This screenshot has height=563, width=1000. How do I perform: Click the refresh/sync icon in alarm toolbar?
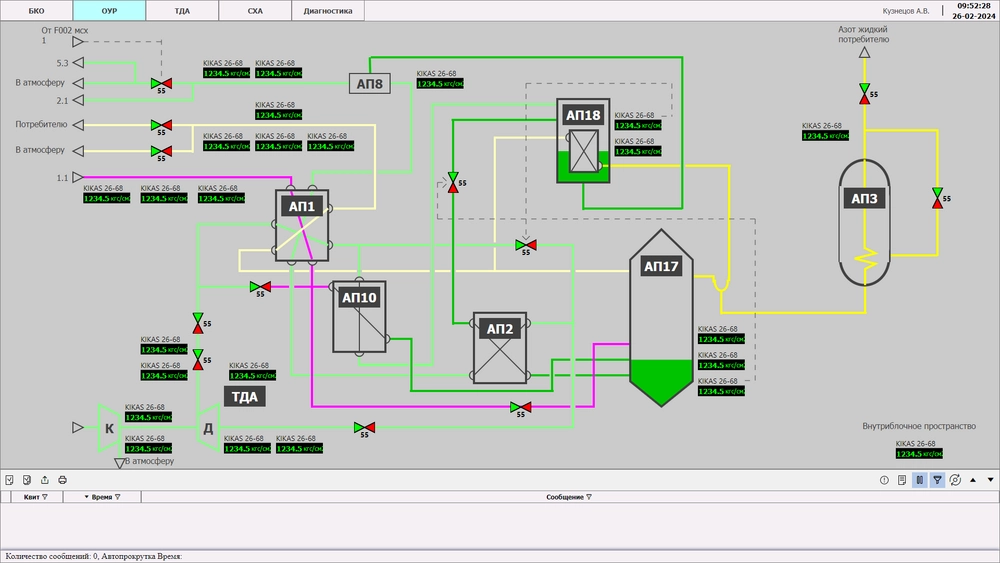pos(955,480)
